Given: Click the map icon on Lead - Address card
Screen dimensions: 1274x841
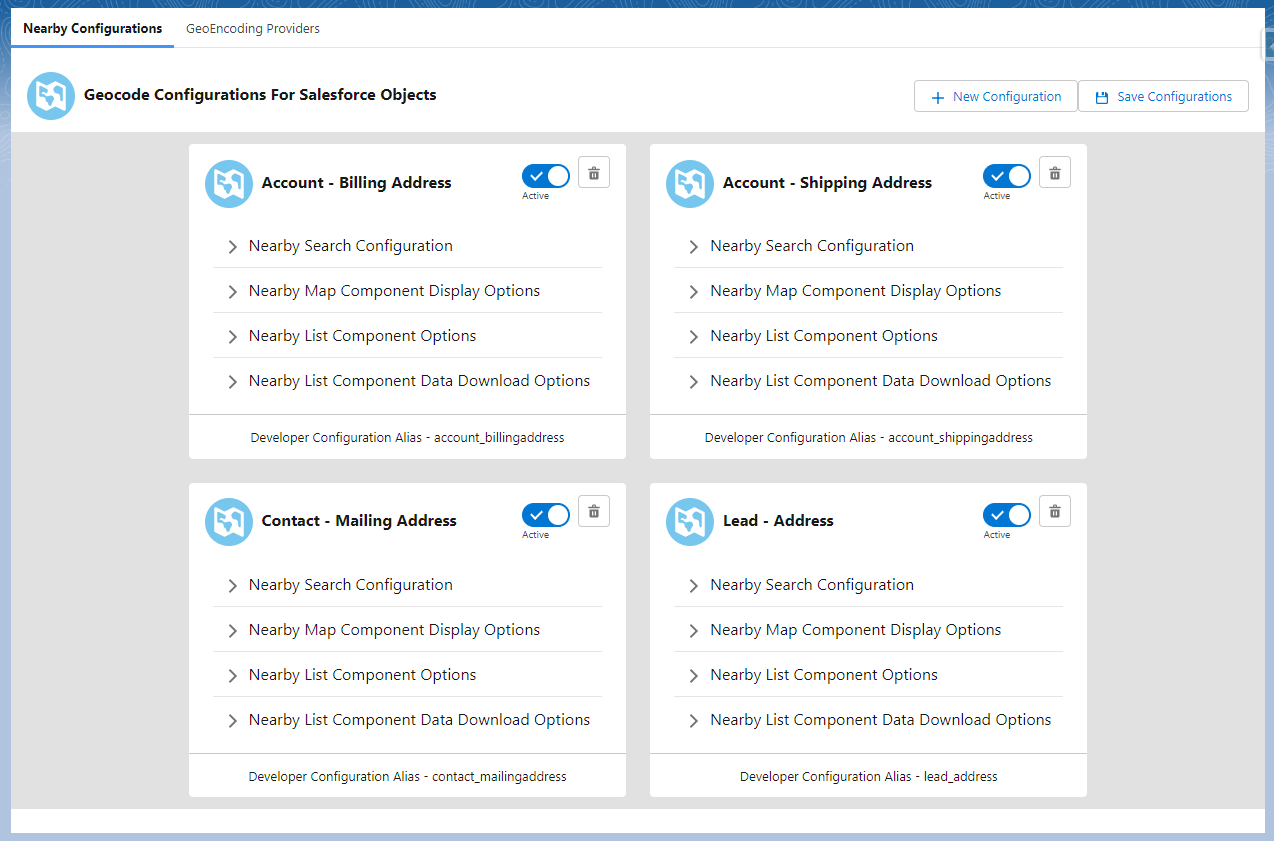Looking at the screenshot, I should (x=689, y=522).
